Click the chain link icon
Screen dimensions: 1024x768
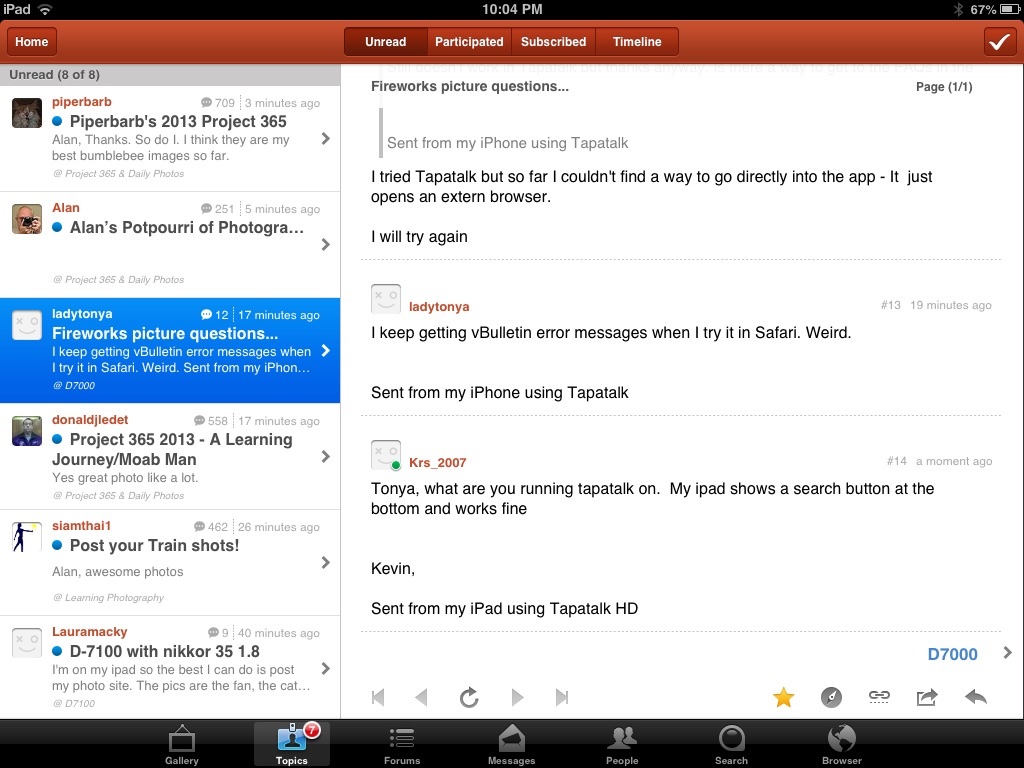coord(879,698)
